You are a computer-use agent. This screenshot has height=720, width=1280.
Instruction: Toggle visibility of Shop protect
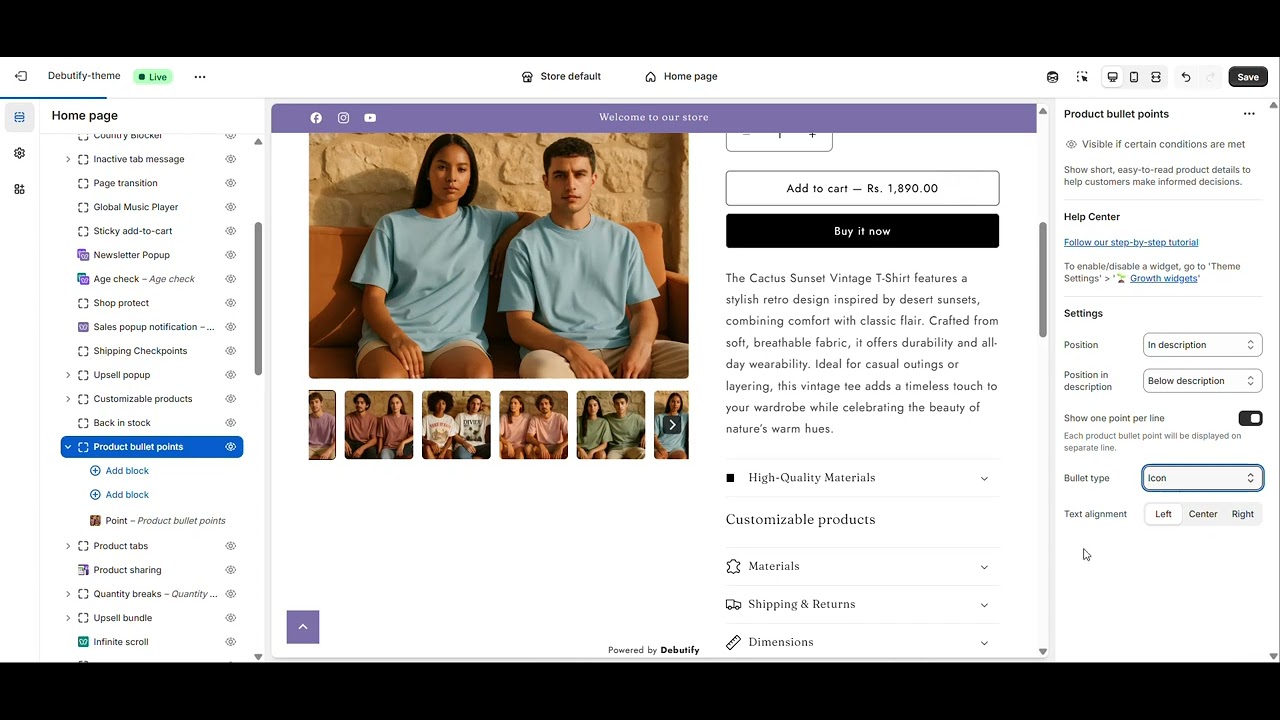click(x=230, y=303)
